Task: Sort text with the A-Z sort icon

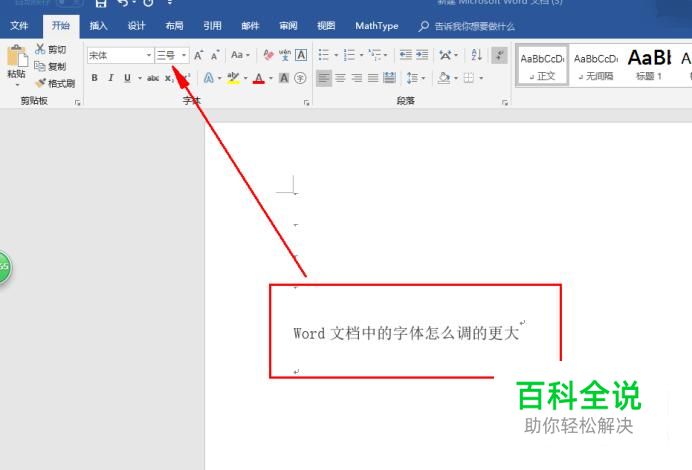Action: [477, 55]
